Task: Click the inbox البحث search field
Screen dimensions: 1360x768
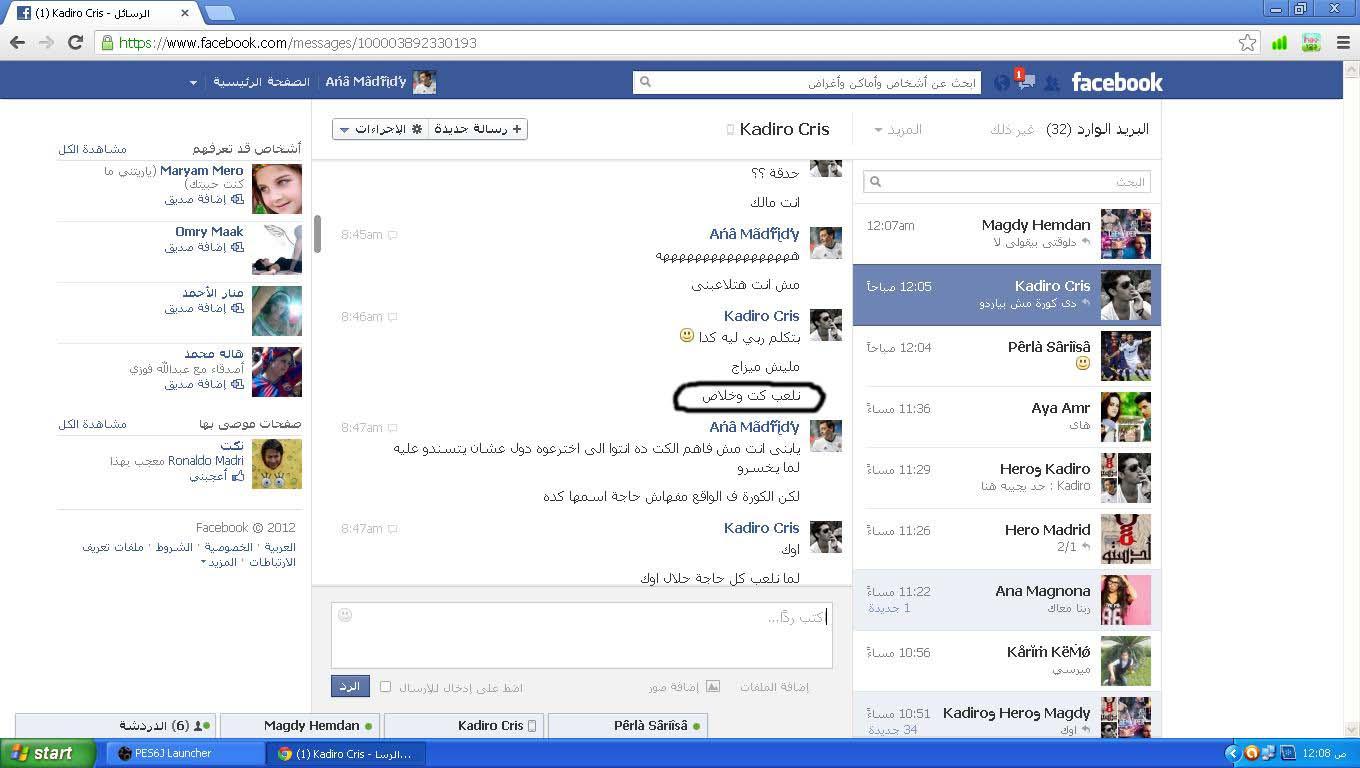Action: pos(1007,182)
